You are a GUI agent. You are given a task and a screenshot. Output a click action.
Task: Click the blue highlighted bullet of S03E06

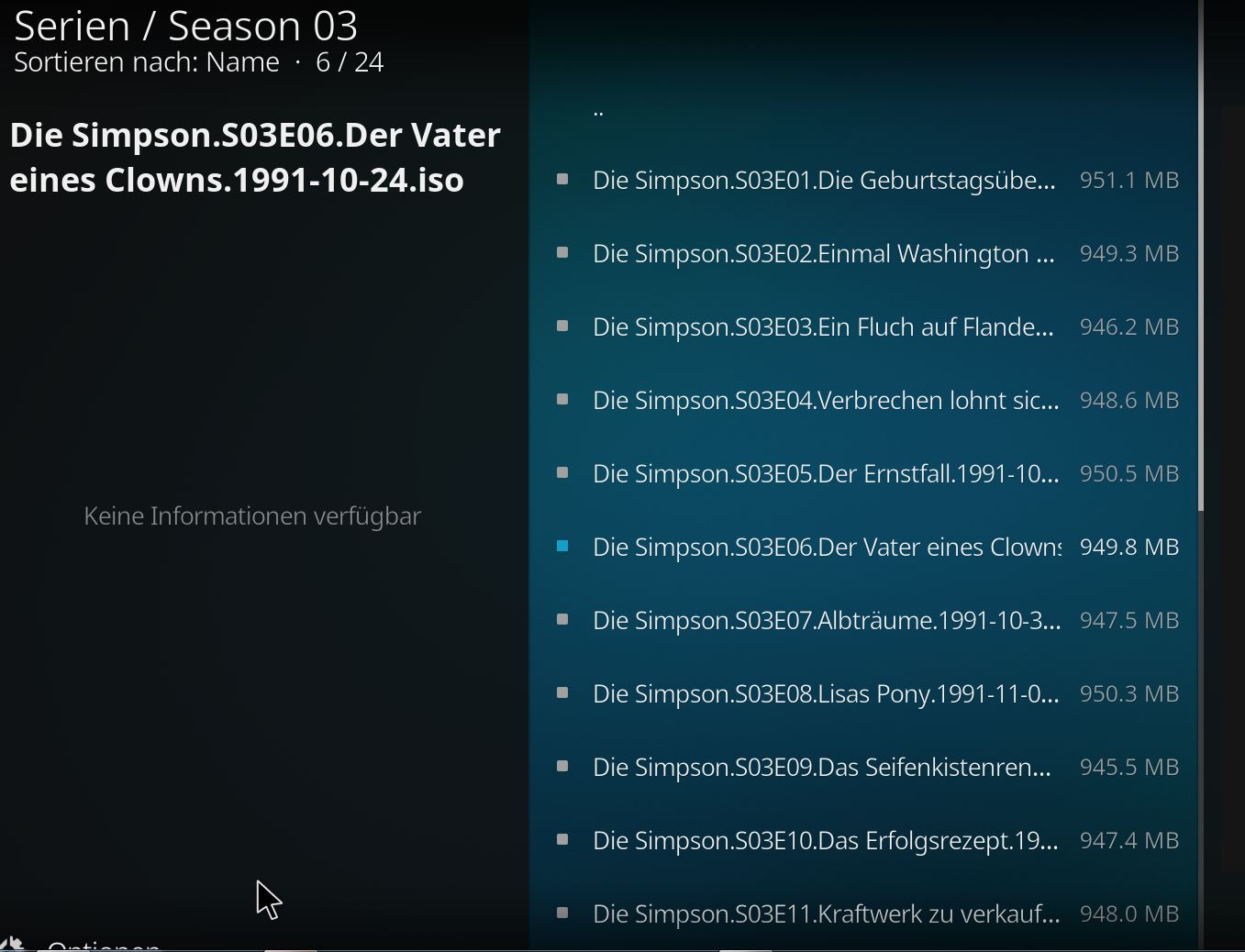point(562,546)
